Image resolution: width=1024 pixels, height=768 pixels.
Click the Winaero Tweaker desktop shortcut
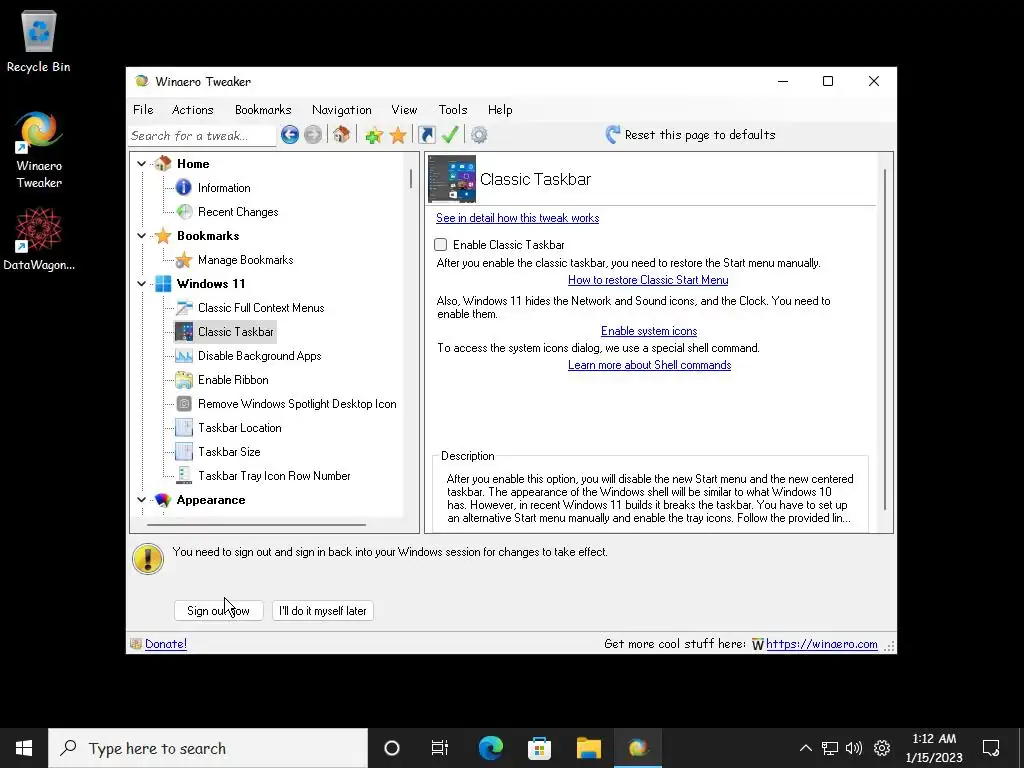click(39, 150)
